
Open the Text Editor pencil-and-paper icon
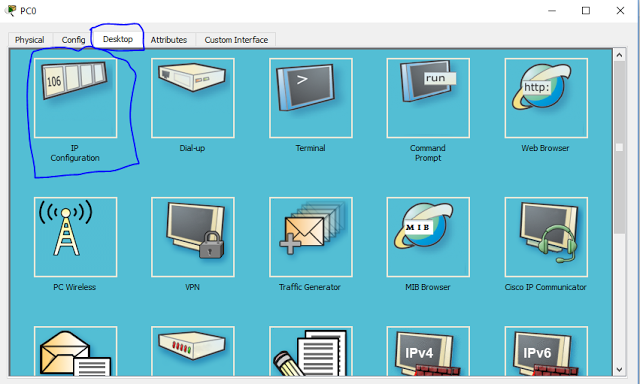click(x=311, y=351)
